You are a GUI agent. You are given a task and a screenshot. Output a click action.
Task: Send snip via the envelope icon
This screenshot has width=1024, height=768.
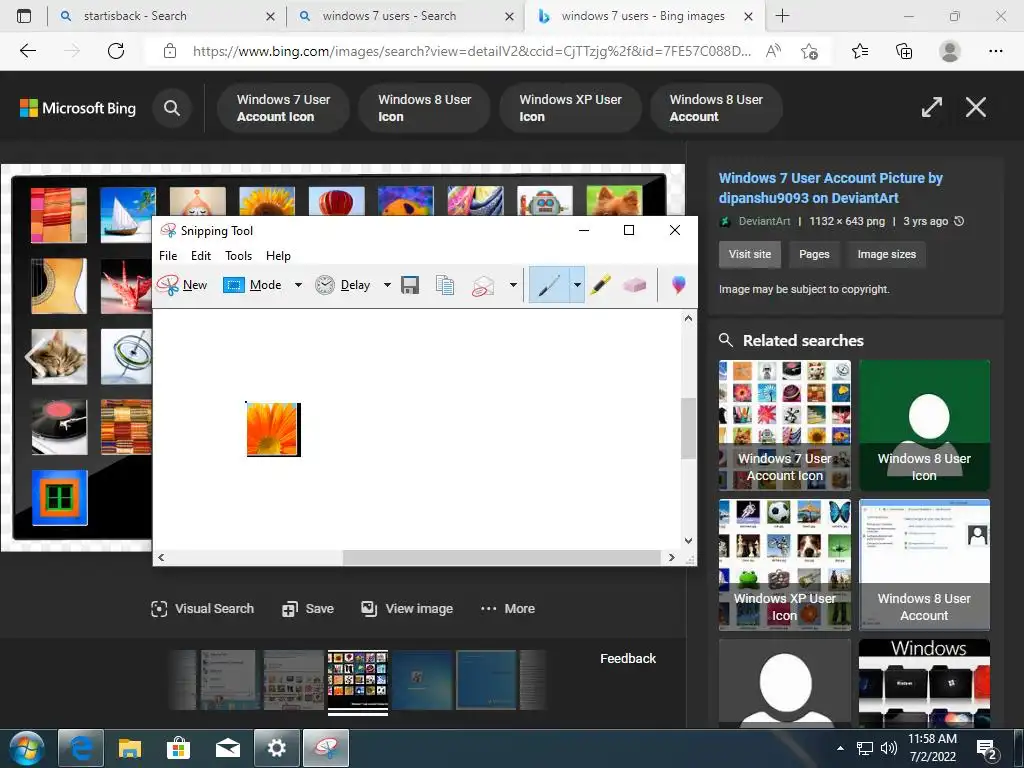point(483,285)
